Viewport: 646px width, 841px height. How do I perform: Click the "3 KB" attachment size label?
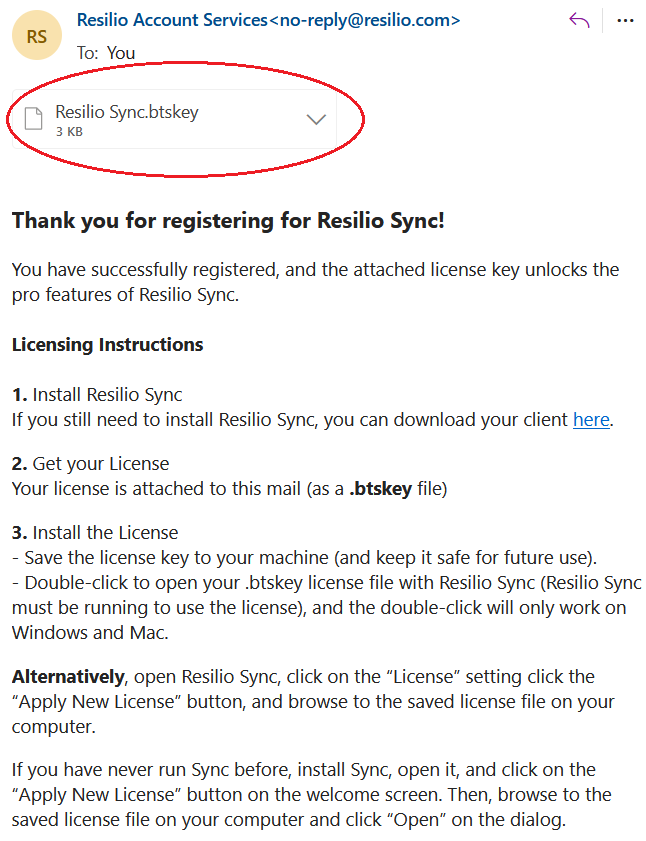pos(69,132)
